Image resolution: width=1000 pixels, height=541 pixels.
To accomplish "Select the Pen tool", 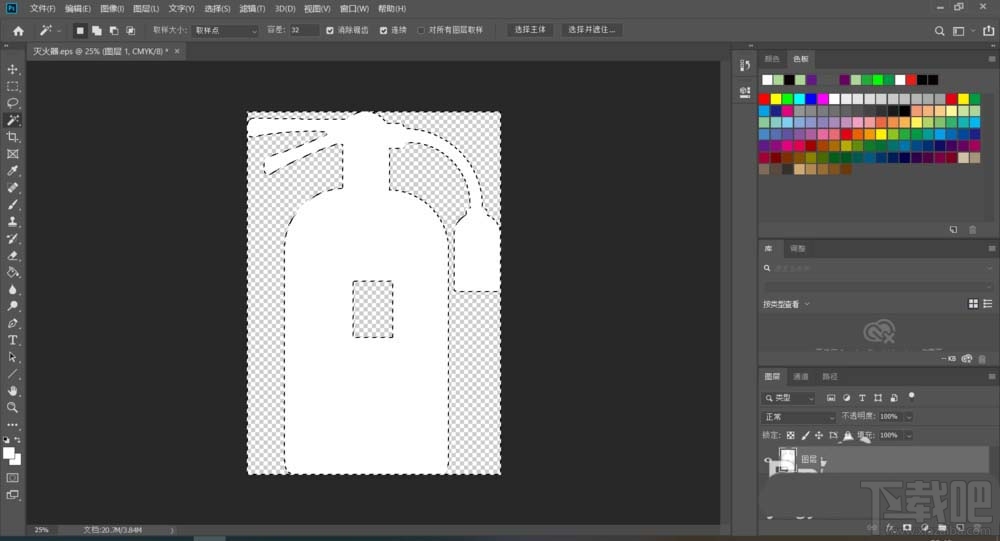I will [x=12, y=323].
